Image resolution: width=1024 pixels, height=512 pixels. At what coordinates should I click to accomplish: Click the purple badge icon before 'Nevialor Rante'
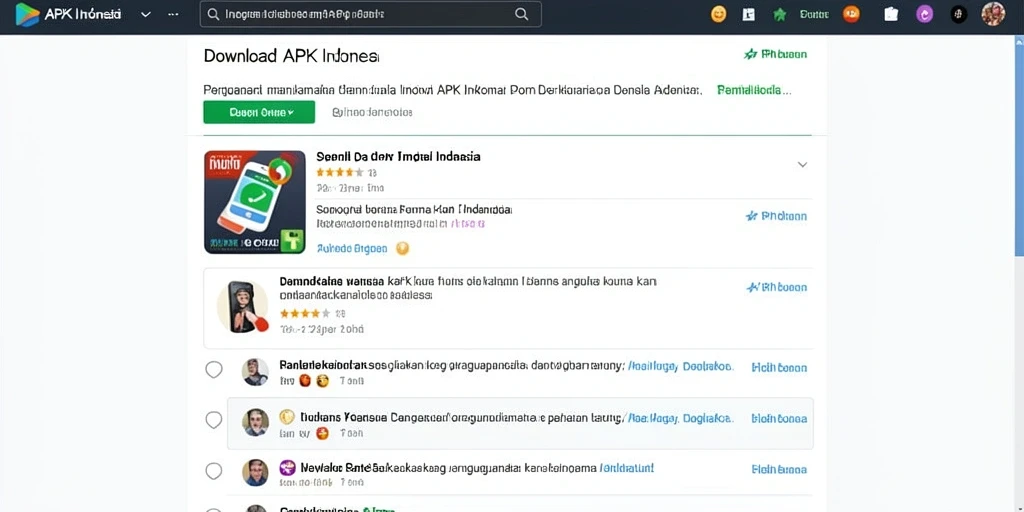[x=287, y=468]
